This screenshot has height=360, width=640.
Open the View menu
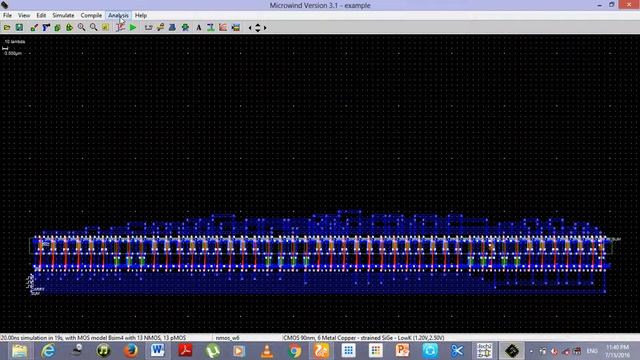click(24, 15)
